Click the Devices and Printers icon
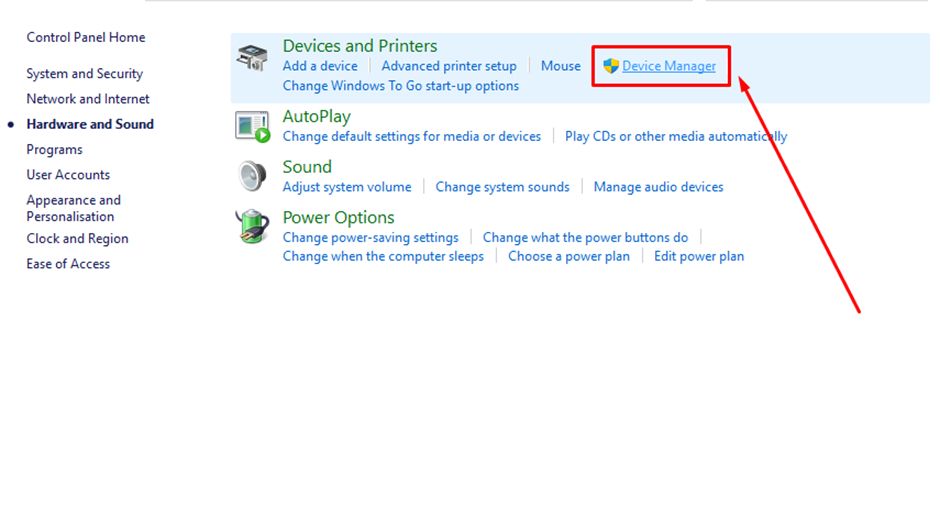 [251, 58]
